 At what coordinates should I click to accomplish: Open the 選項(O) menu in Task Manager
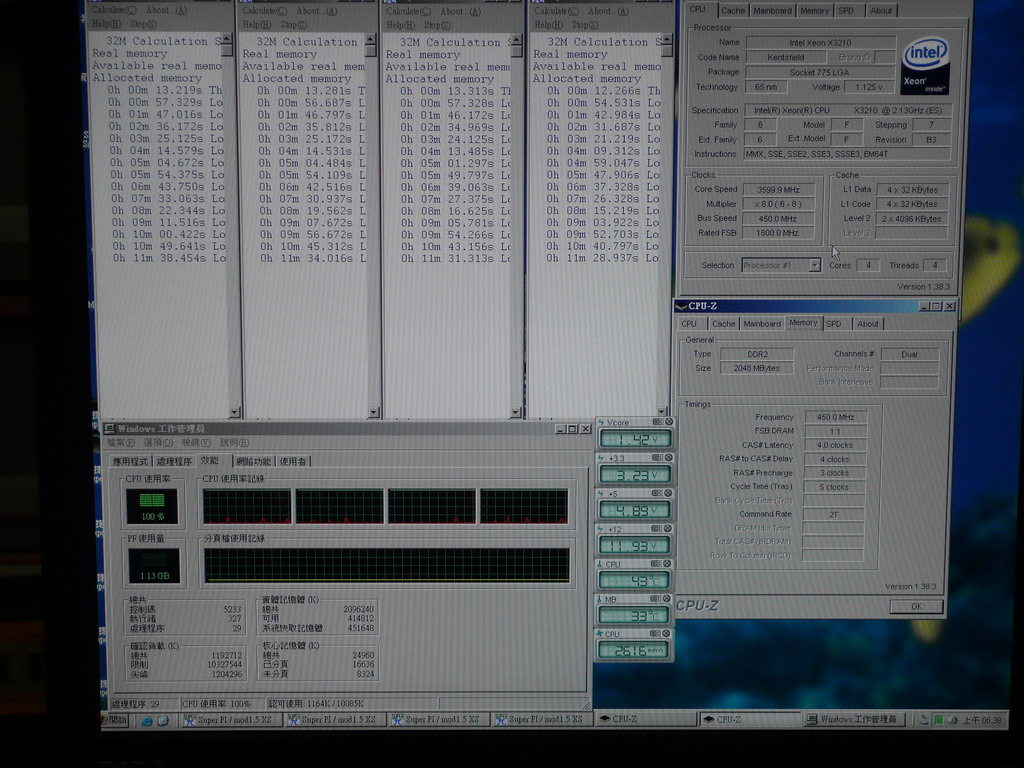(x=159, y=443)
